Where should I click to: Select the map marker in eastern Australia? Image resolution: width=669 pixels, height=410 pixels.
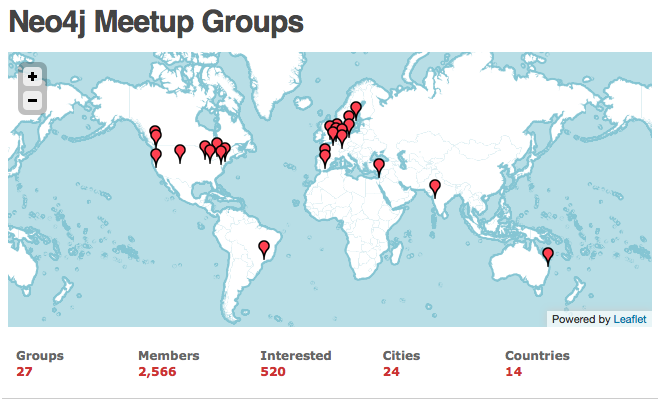point(548,257)
